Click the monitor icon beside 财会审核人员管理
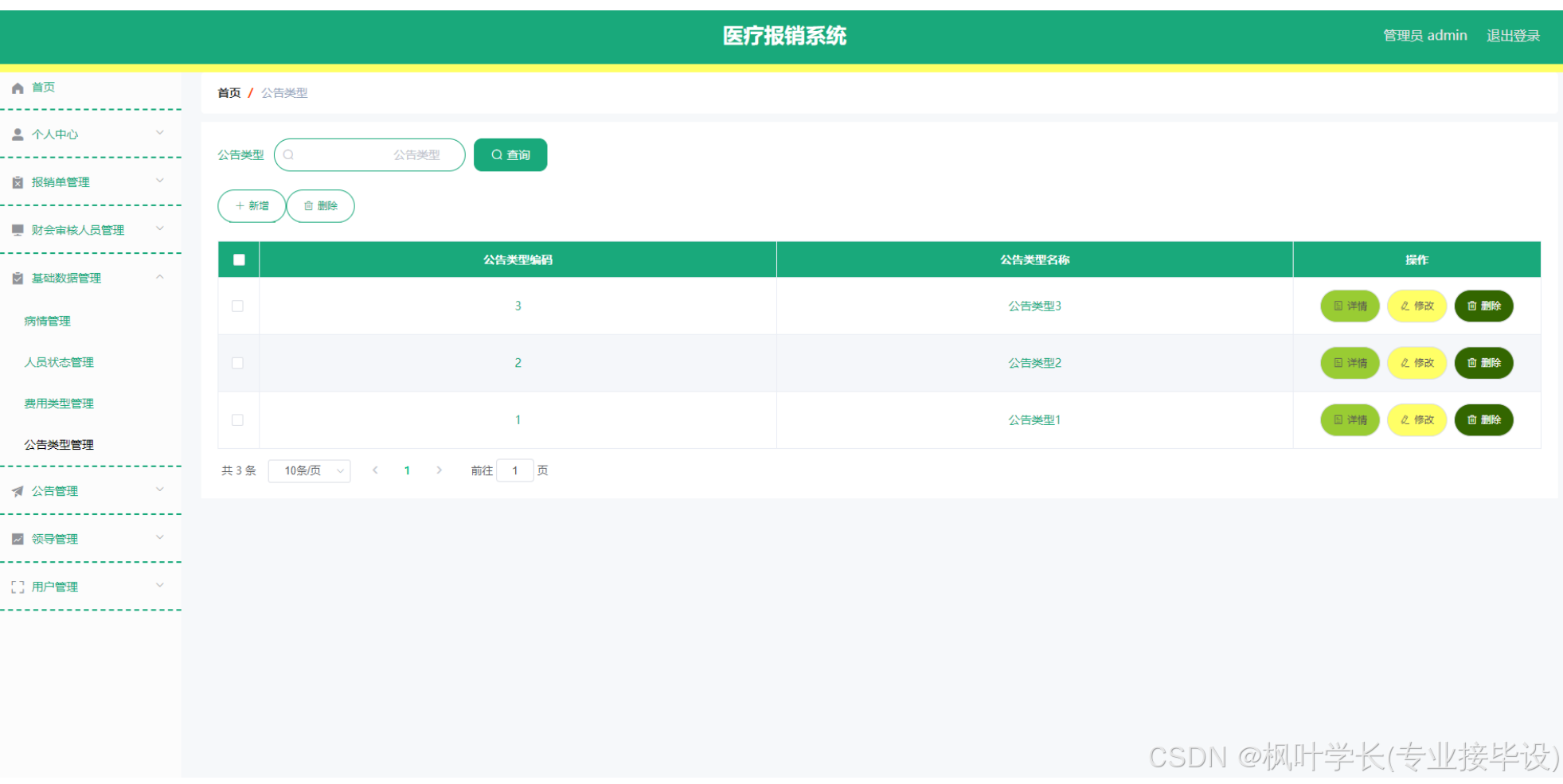The height and width of the screenshot is (784, 1563). (18, 230)
